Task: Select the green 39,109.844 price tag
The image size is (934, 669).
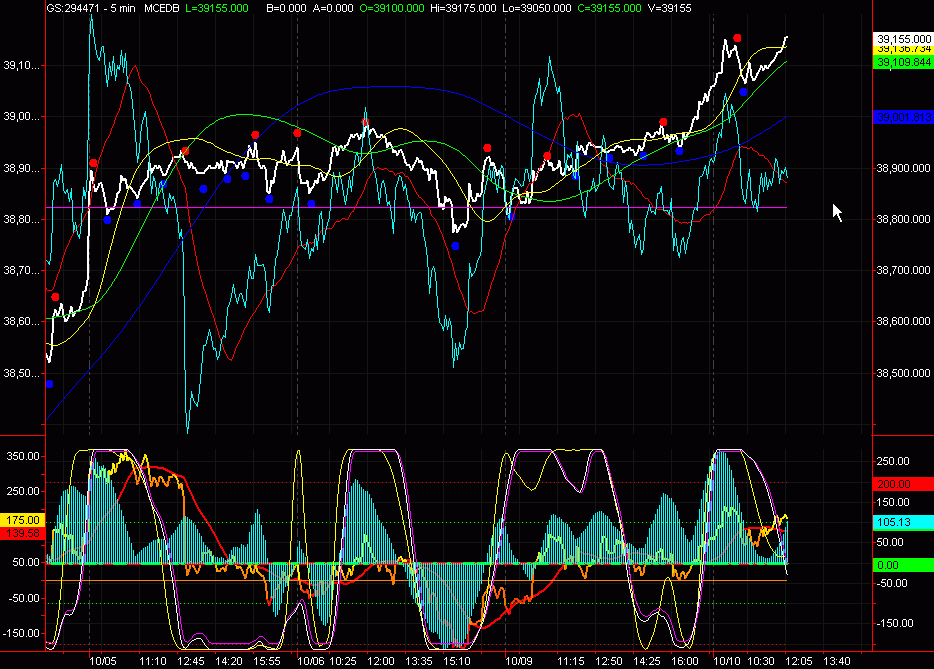Action: 903,63
